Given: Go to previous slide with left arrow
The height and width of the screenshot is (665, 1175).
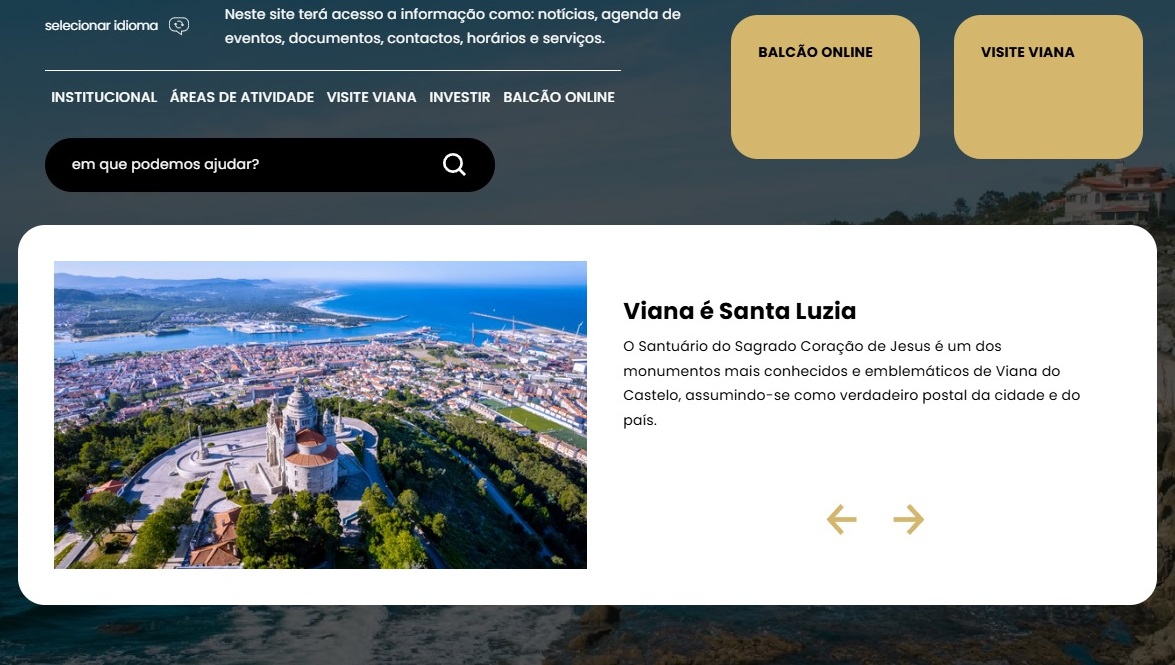Looking at the screenshot, I should tap(841, 520).
